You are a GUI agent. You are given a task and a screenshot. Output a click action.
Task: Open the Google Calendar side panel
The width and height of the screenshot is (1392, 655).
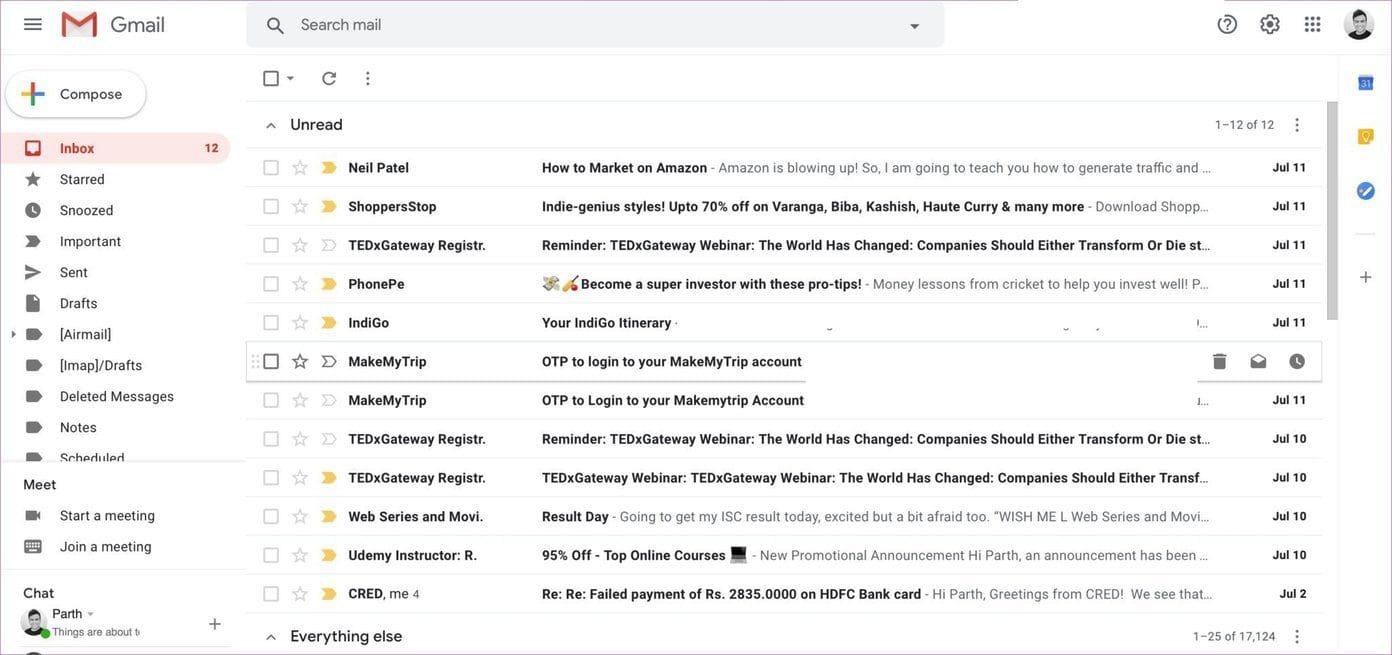[x=1365, y=83]
